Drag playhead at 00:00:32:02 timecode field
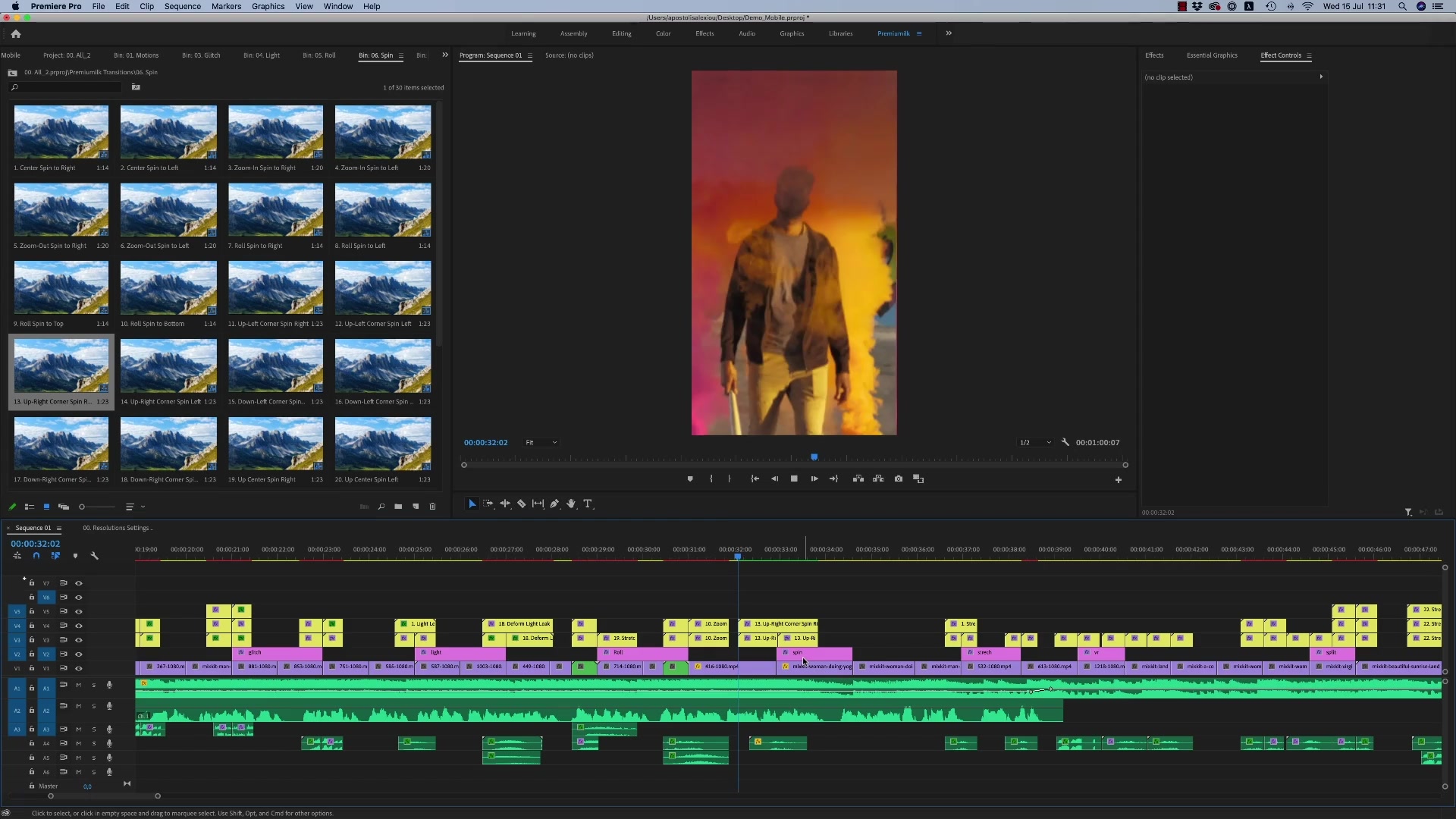The height and width of the screenshot is (819, 1456). point(35,543)
